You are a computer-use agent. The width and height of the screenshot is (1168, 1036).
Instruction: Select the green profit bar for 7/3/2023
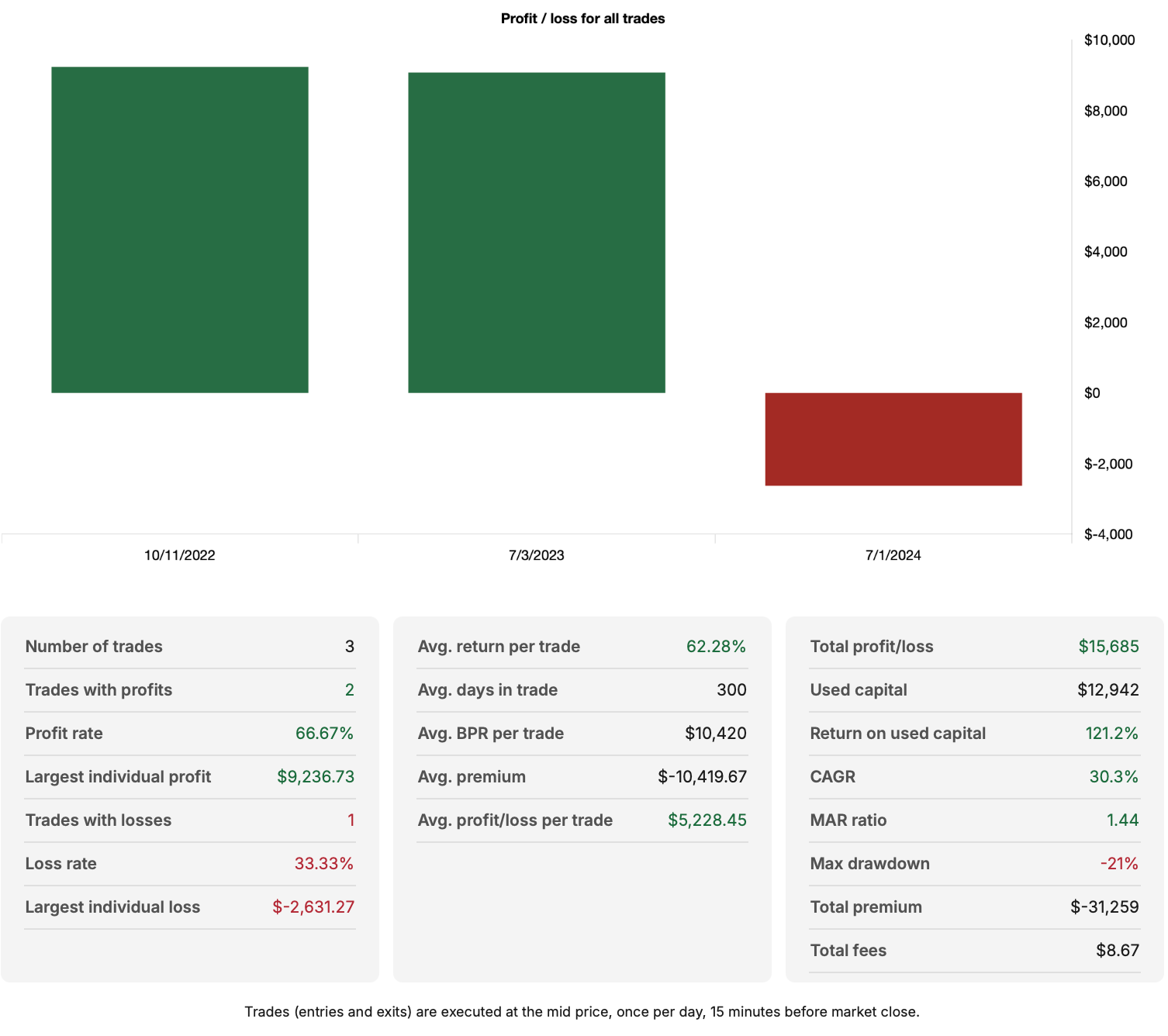tap(535, 233)
